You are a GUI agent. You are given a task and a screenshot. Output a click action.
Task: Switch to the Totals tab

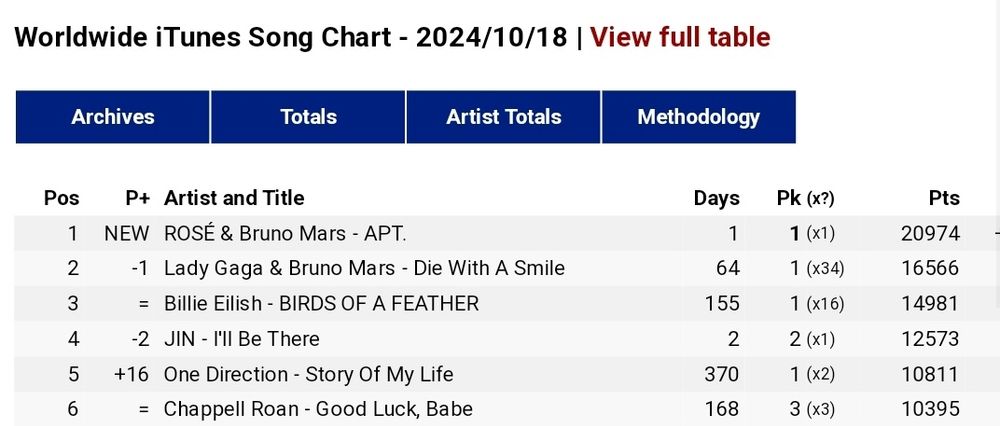(x=308, y=117)
